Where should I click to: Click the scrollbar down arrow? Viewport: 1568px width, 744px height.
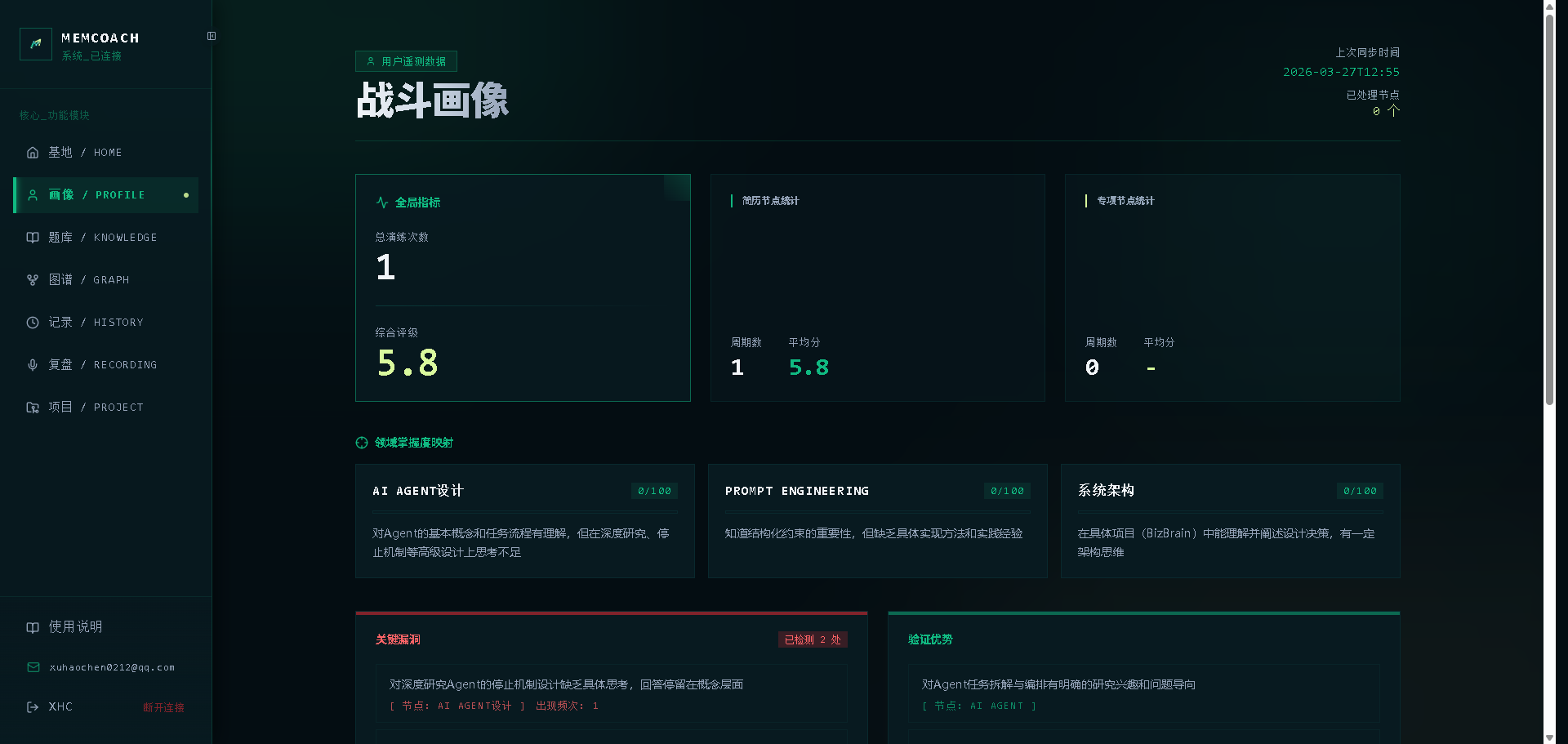(1549, 737)
